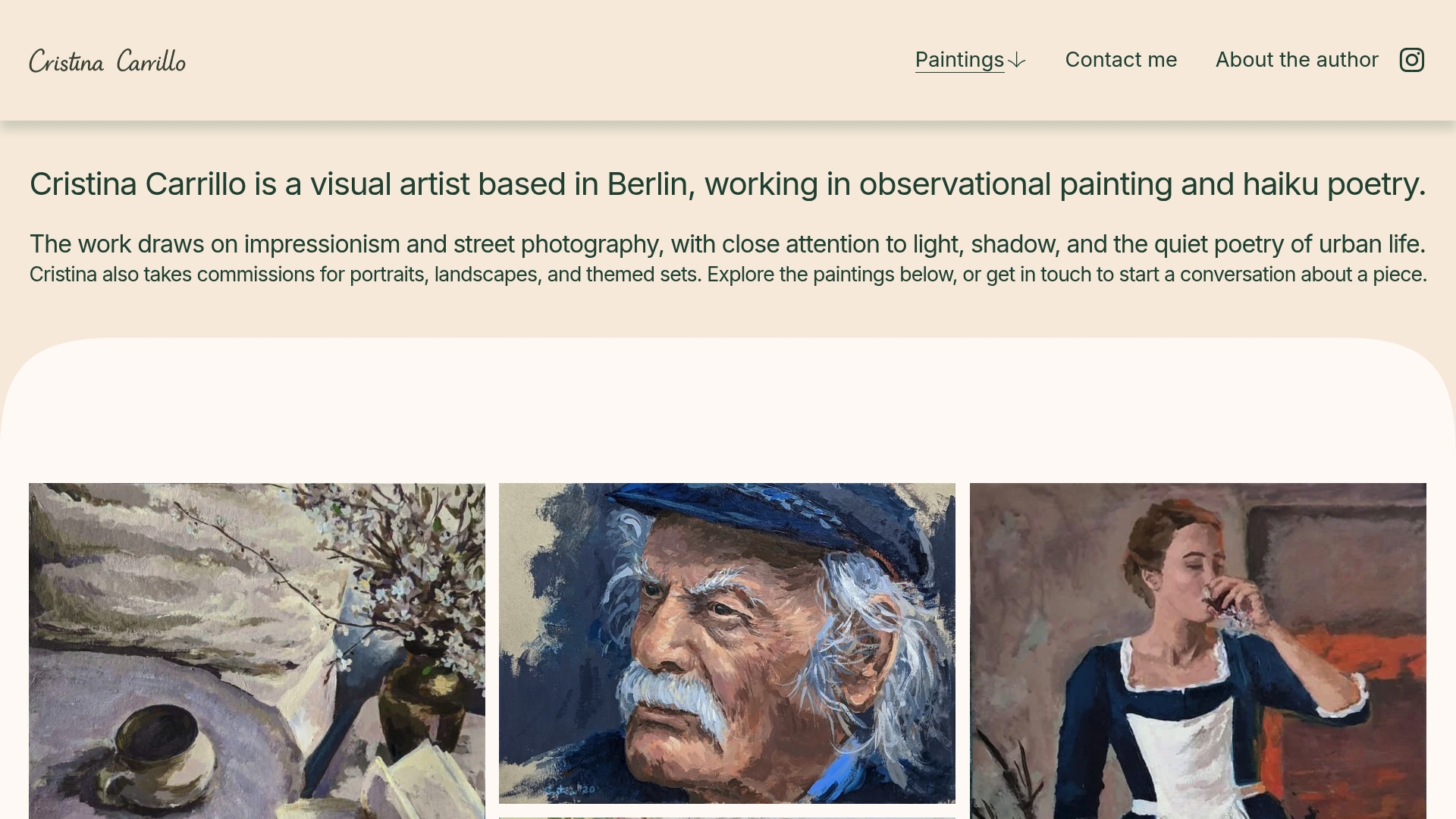The width and height of the screenshot is (1456, 819).
Task: Open the Paintings menu link
Action: click(x=959, y=60)
